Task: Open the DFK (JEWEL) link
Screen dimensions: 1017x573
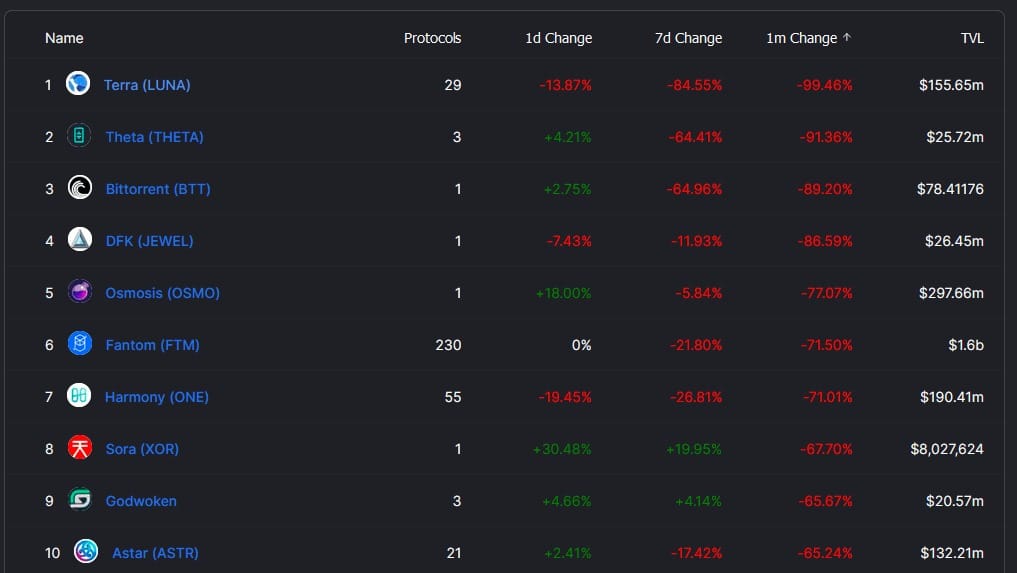Action: tap(149, 241)
